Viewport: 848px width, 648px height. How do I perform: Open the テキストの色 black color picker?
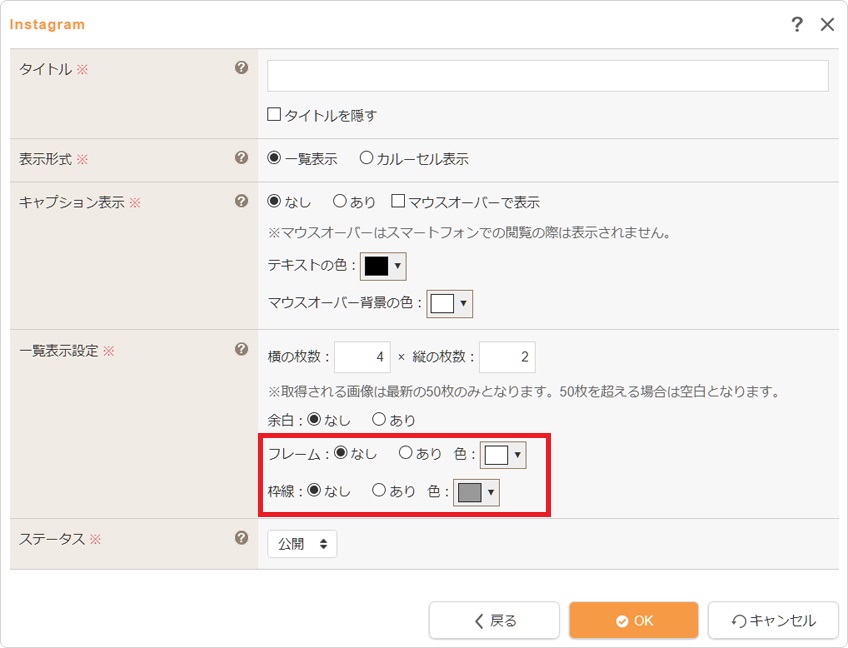[383, 266]
